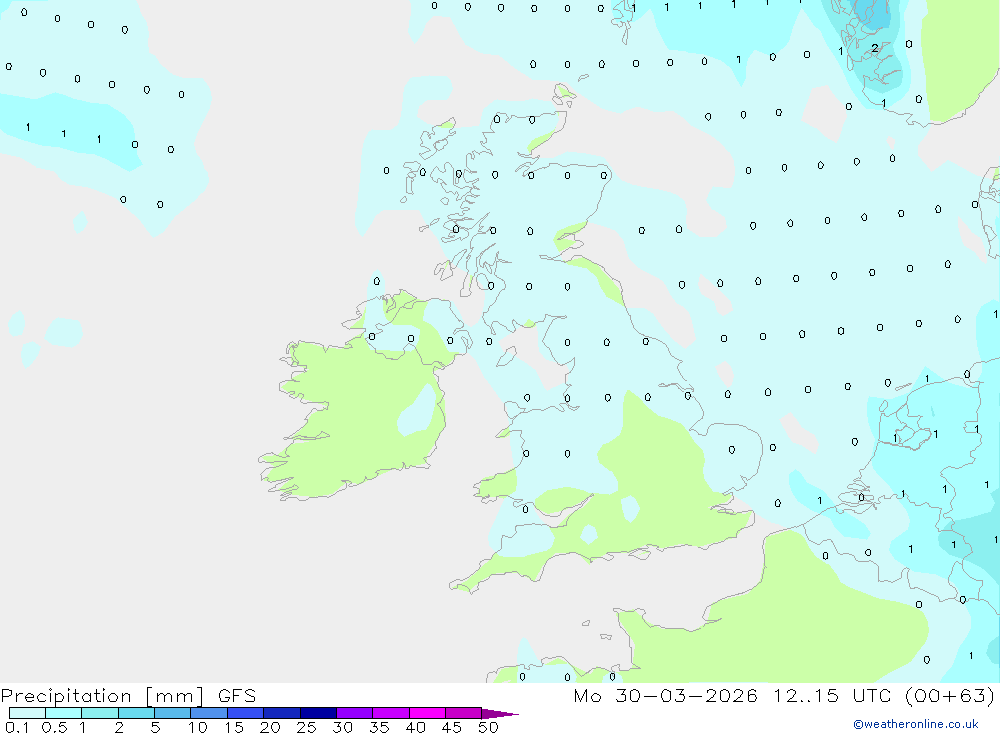Select the 5–10 mm legend color swatch
1000x733 pixels.
(x=172, y=713)
